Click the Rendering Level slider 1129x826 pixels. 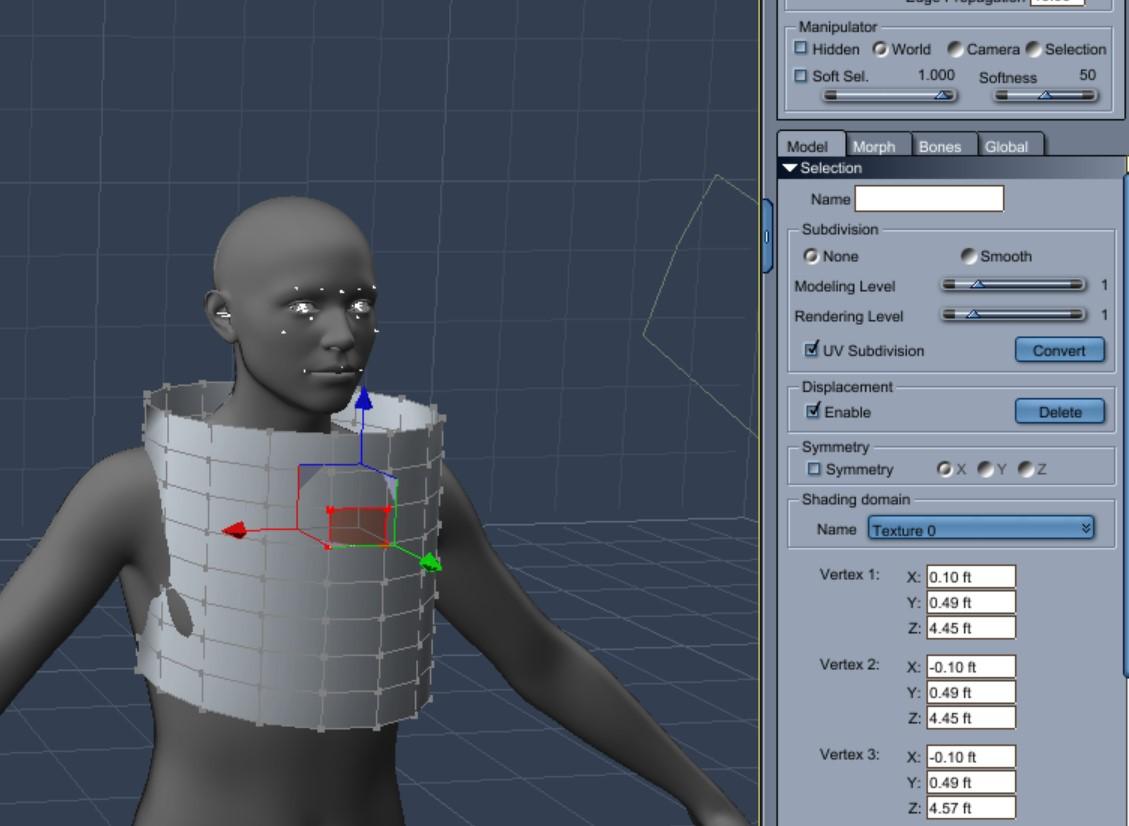[x=1013, y=315]
